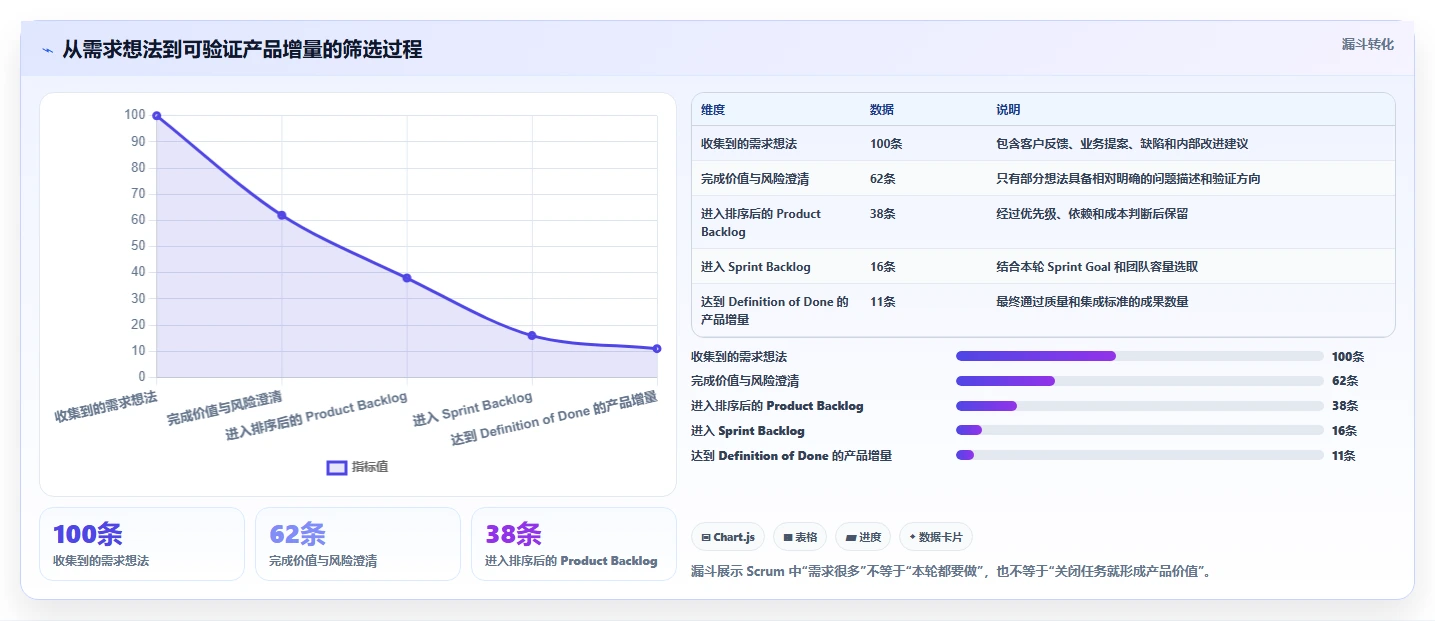
Task: Select the Chart.js tag chip
Action: pos(728,537)
